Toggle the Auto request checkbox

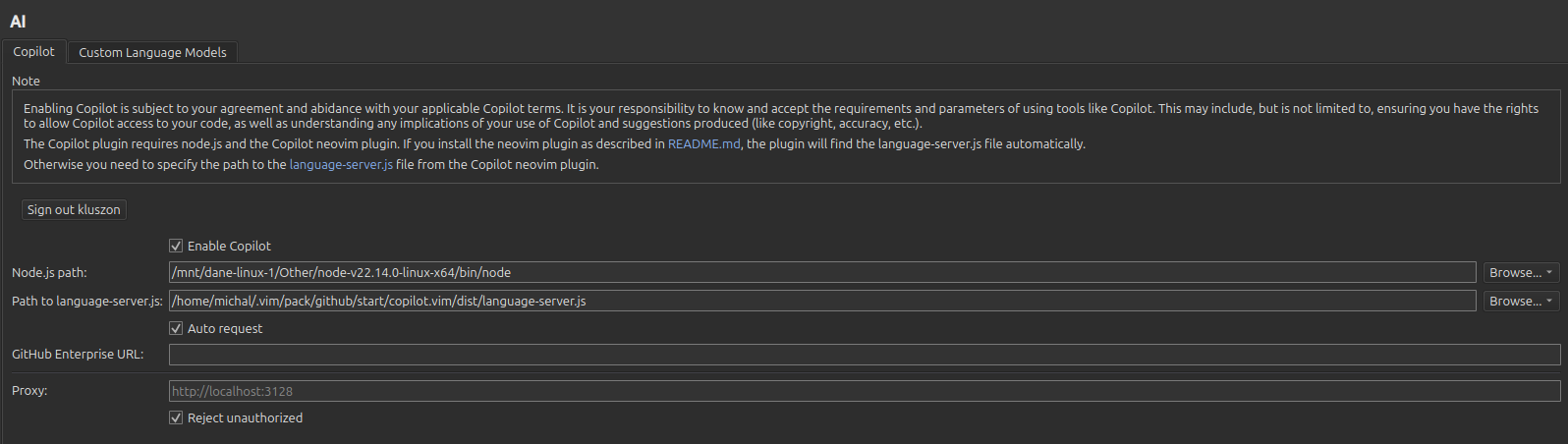(x=176, y=328)
